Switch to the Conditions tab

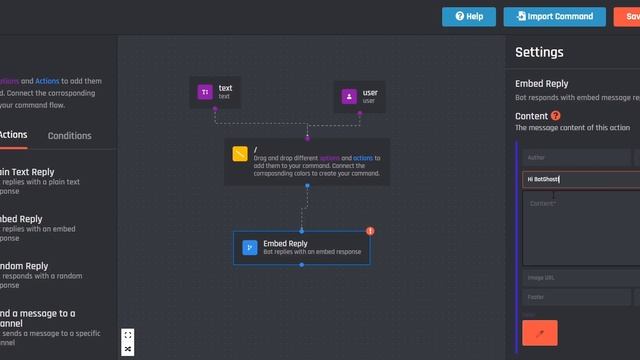point(69,136)
